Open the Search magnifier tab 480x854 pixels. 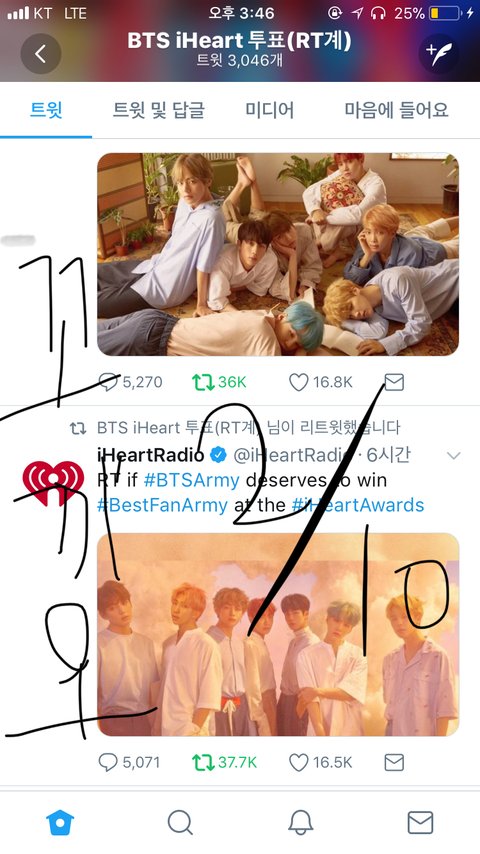click(x=180, y=822)
